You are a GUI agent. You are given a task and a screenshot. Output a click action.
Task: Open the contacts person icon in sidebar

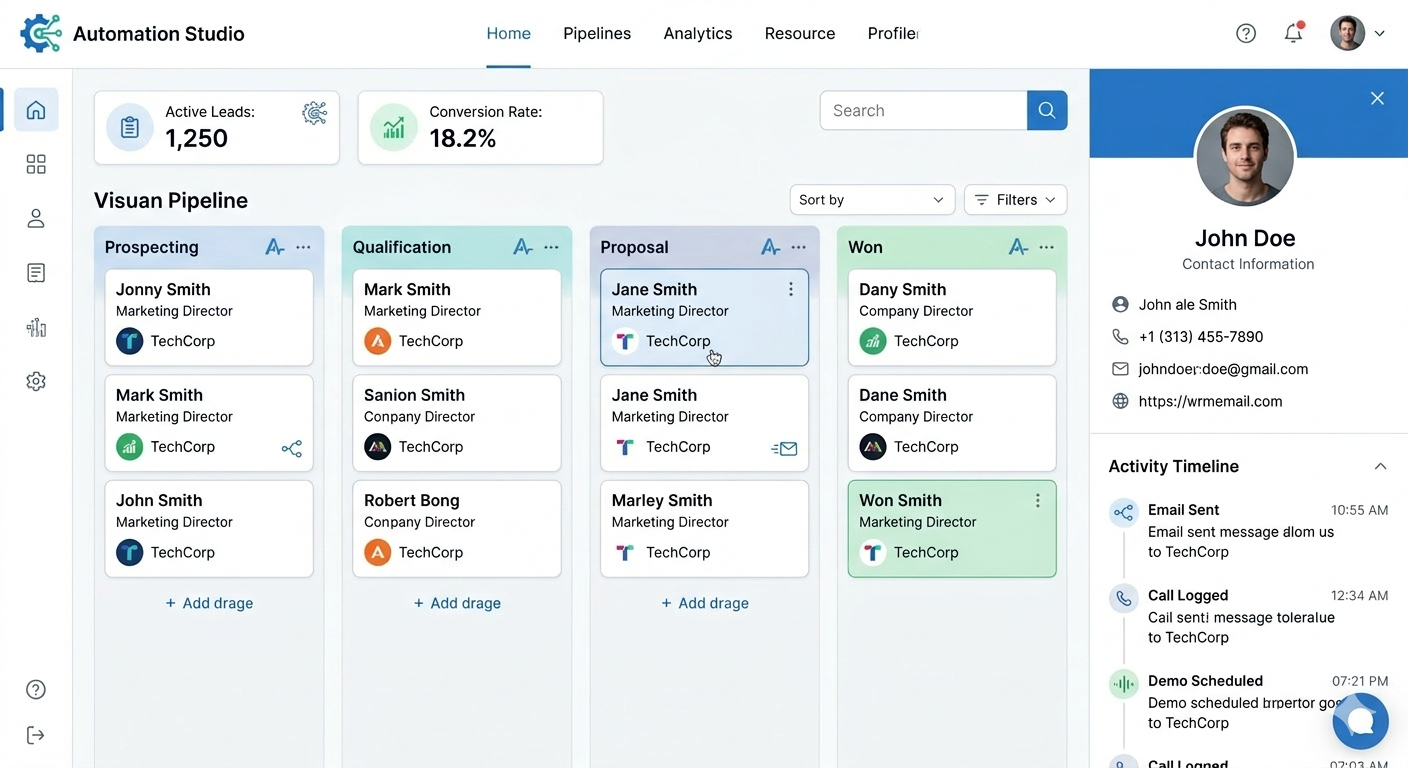click(36, 218)
